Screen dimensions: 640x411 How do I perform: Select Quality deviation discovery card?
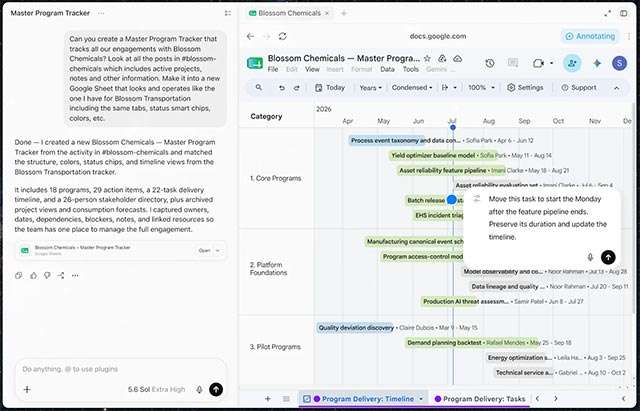point(356,328)
